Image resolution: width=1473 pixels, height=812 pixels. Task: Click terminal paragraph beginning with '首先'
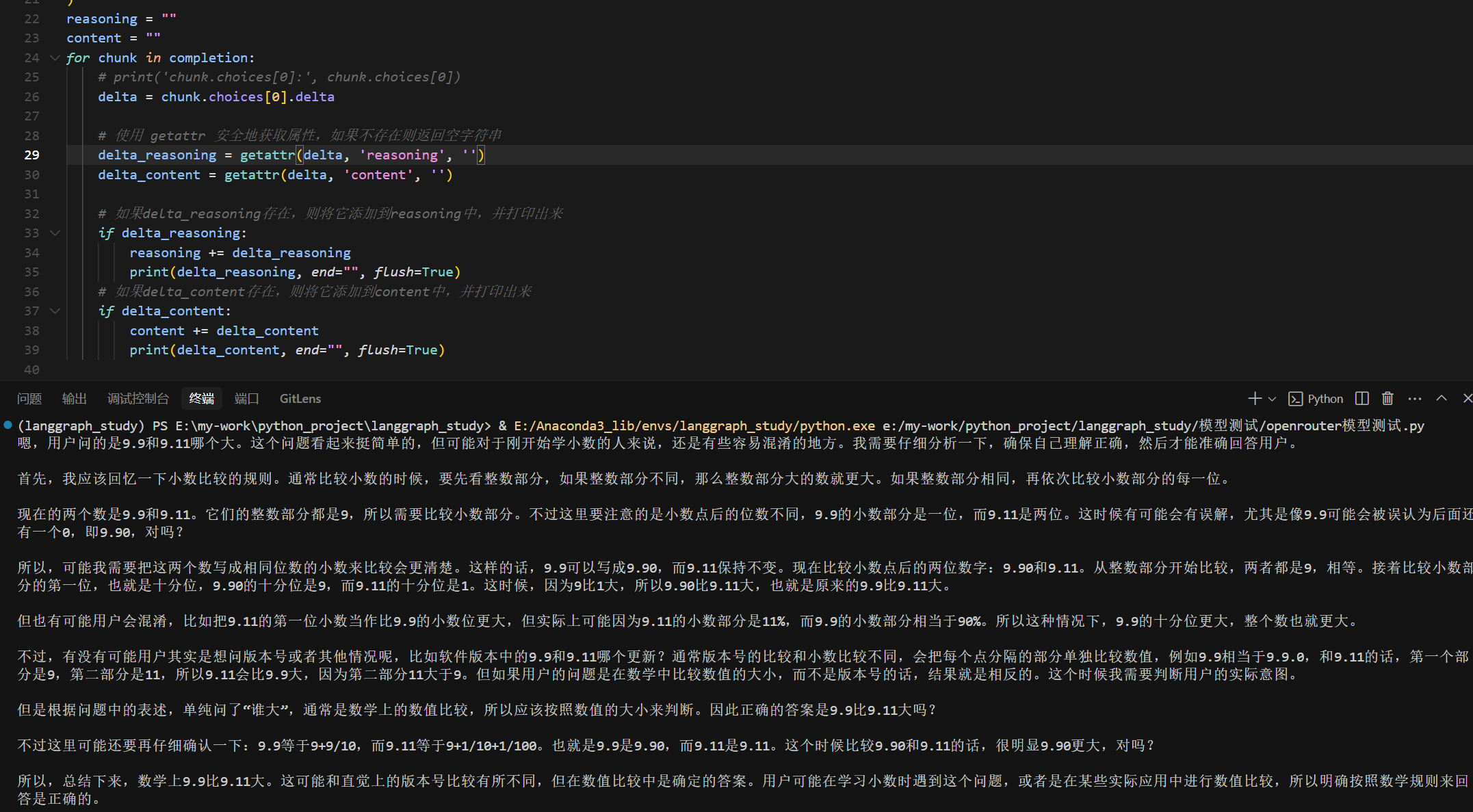point(625,479)
